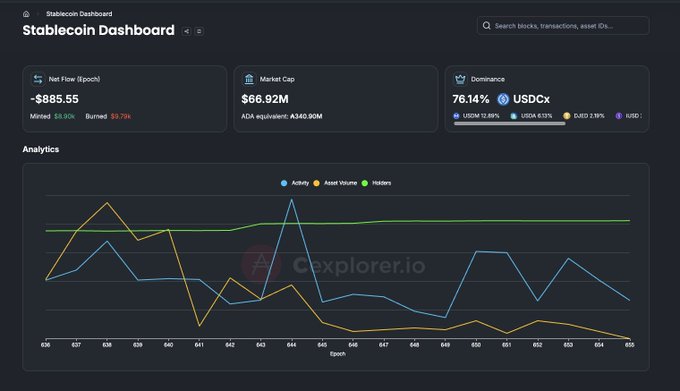This screenshot has width=680, height=391.
Task: Click the green $8.90k minted amount
Action: click(65, 116)
